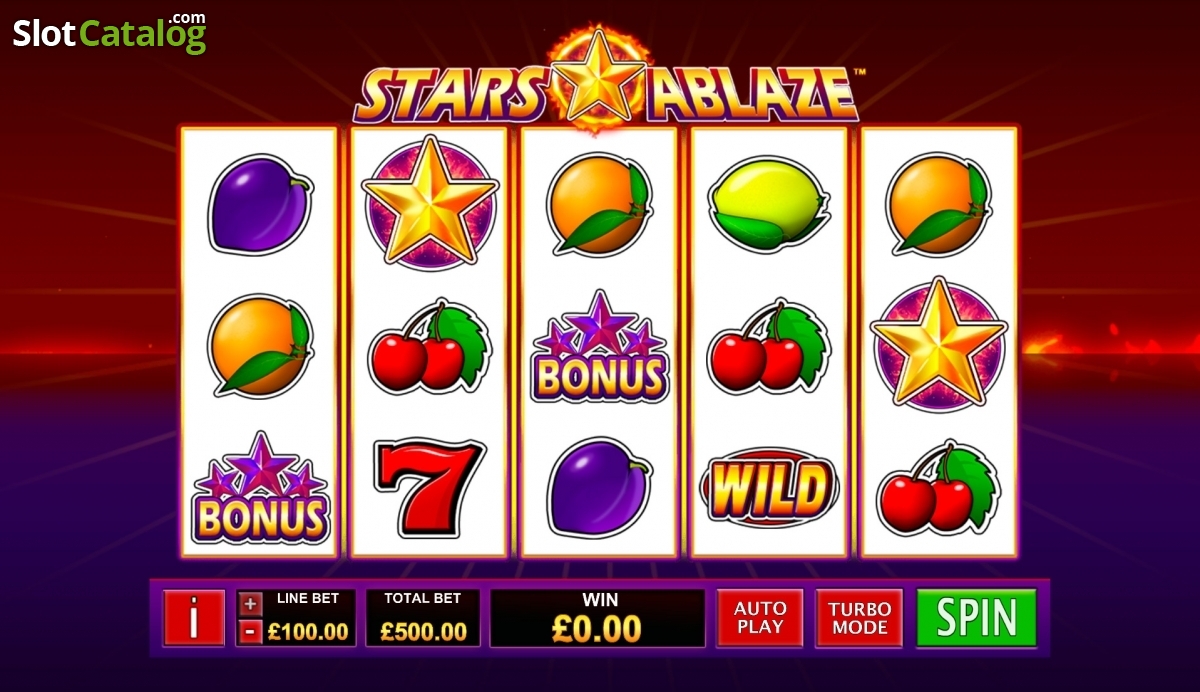Click the plum on the first reel
Image resolution: width=1200 pixels, height=692 pixels.
pyautogui.click(x=260, y=204)
